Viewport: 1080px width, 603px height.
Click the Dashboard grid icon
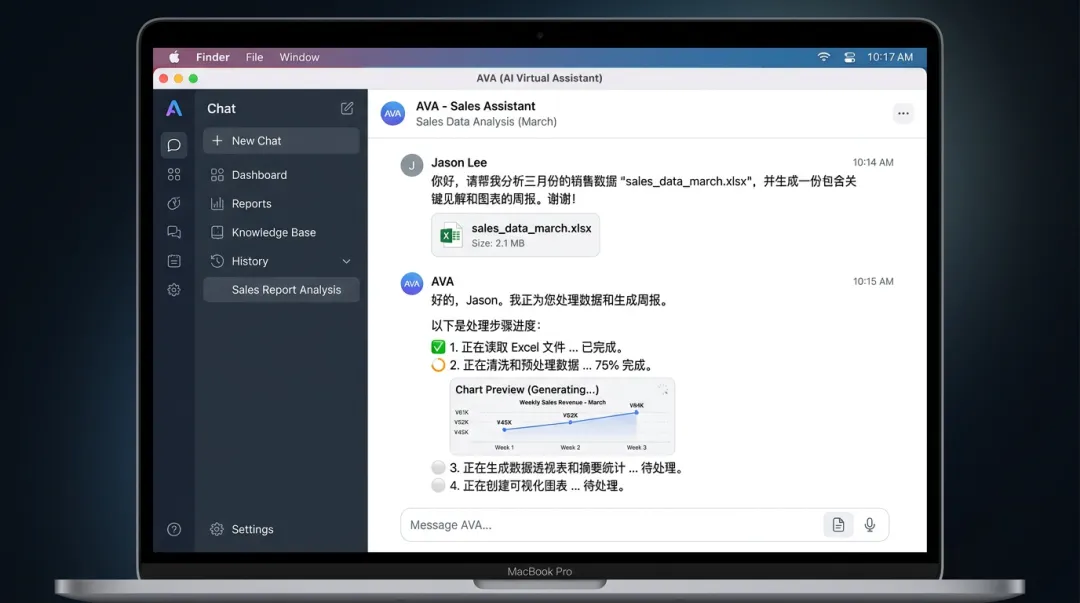point(217,175)
